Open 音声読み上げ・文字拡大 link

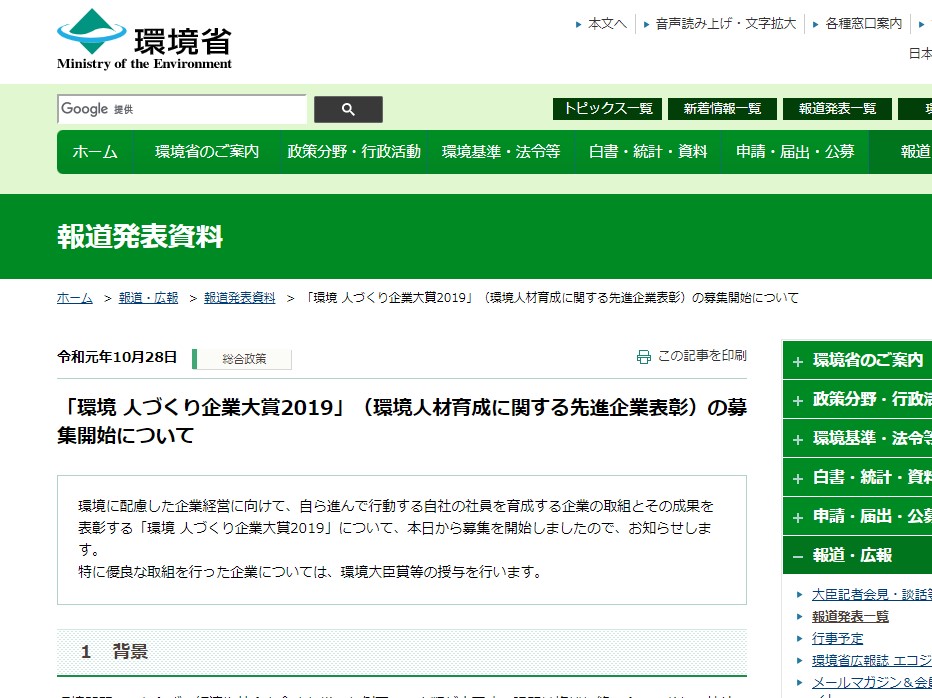tap(725, 23)
